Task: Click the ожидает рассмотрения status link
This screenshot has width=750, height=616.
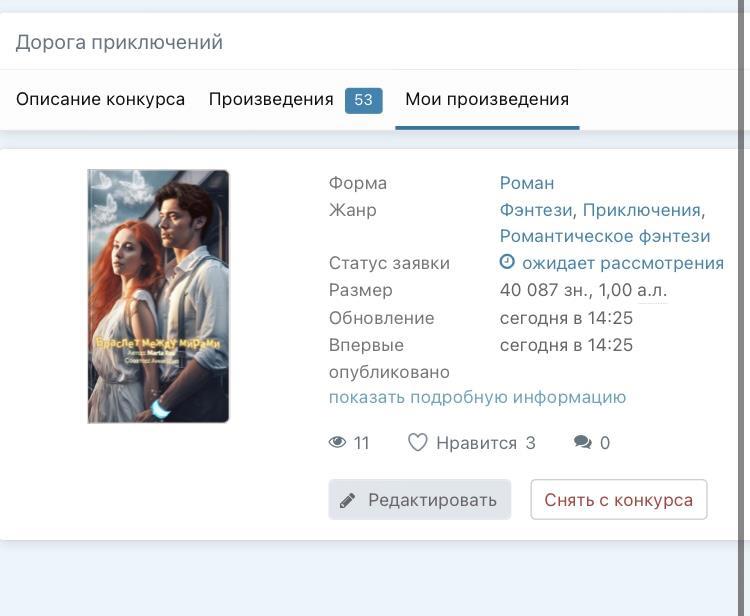Action: (x=622, y=263)
